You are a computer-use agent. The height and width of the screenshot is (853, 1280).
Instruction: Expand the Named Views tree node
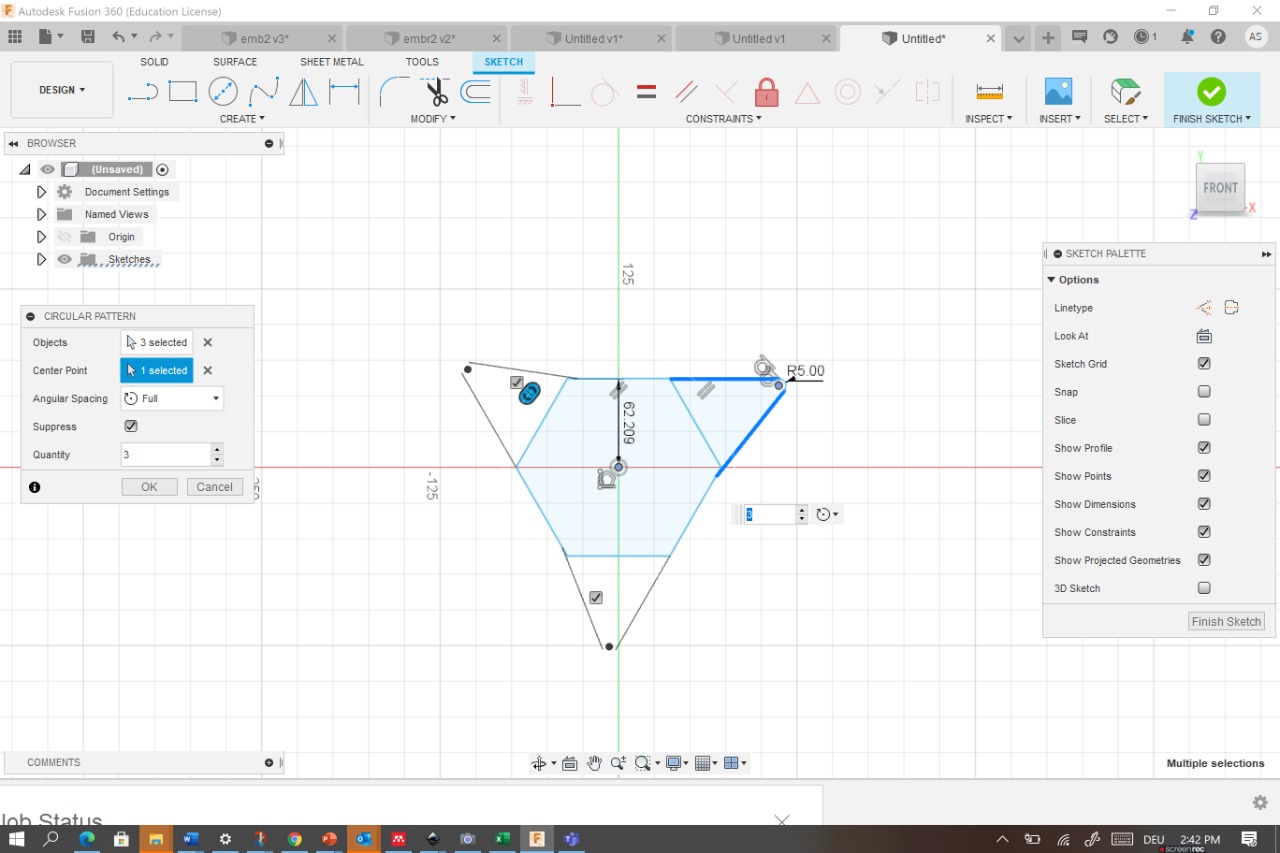[x=41, y=214]
